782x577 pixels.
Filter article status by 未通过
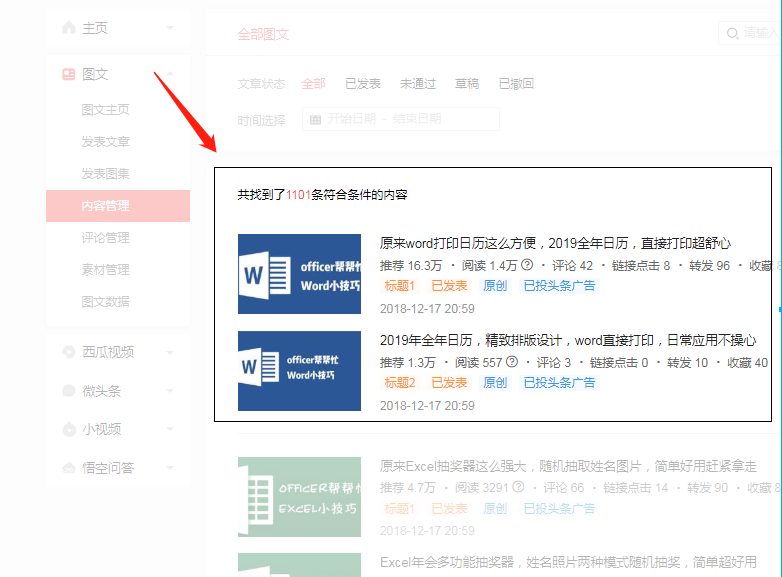[x=418, y=84]
